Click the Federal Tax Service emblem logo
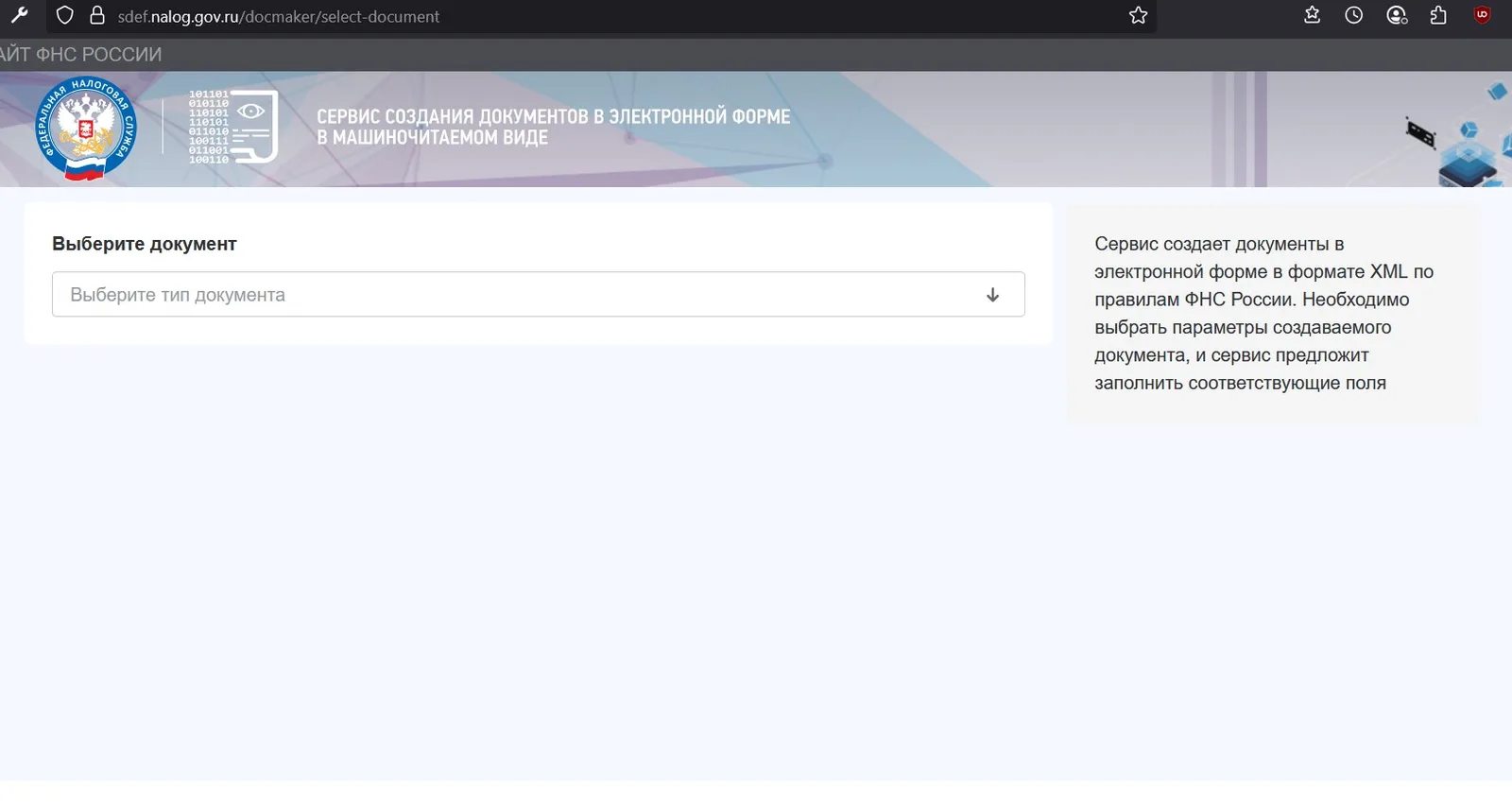1512x808 pixels. pyautogui.click(x=86, y=128)
